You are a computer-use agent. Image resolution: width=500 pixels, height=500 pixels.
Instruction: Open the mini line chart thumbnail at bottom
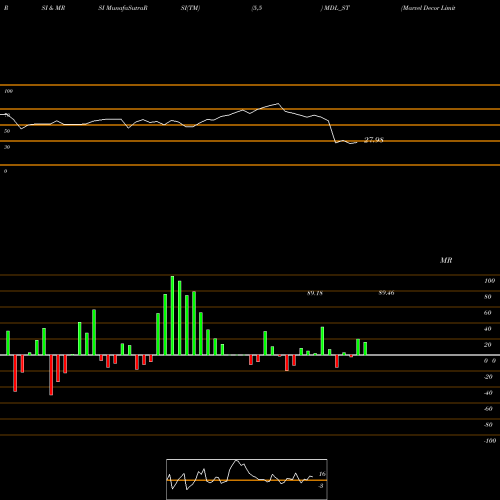(x=247, y=479)
